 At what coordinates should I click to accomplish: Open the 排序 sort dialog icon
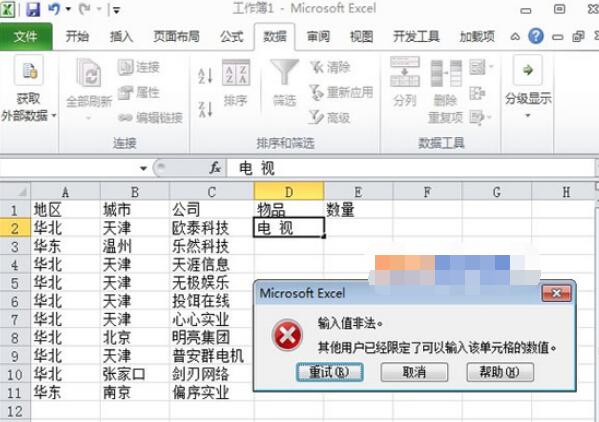236,83
